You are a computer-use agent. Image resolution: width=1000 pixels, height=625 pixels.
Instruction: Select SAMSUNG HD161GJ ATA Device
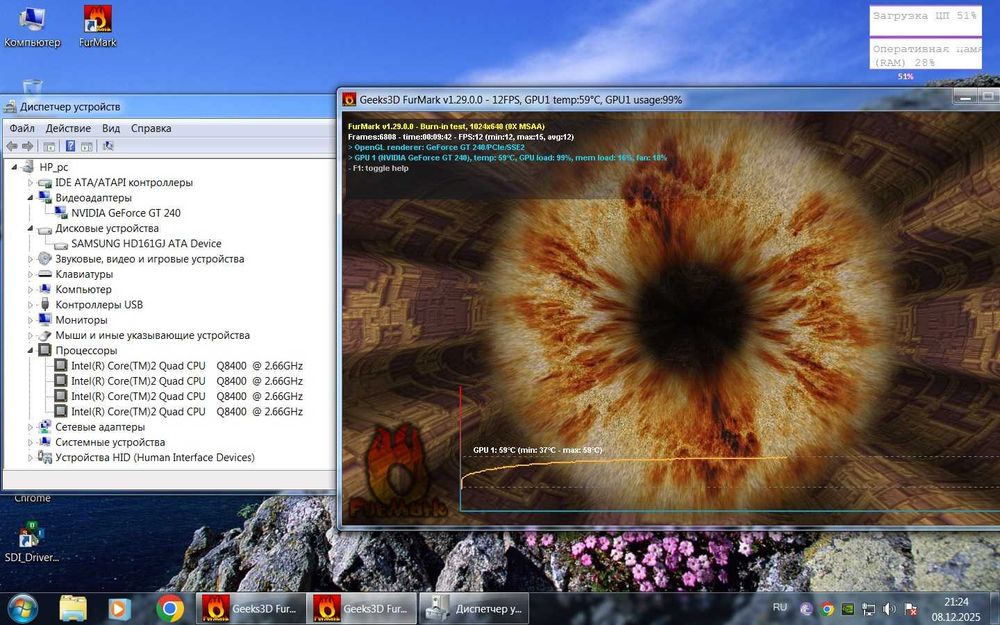point(146,244)
